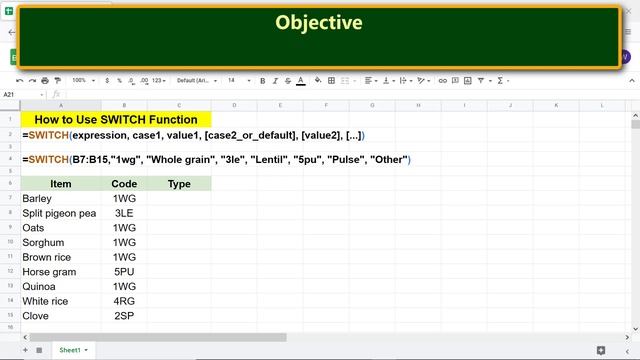This screenshot has width=640, height=360.
Task: Click the "White rice" cell
Action: [x=61, y=301]
